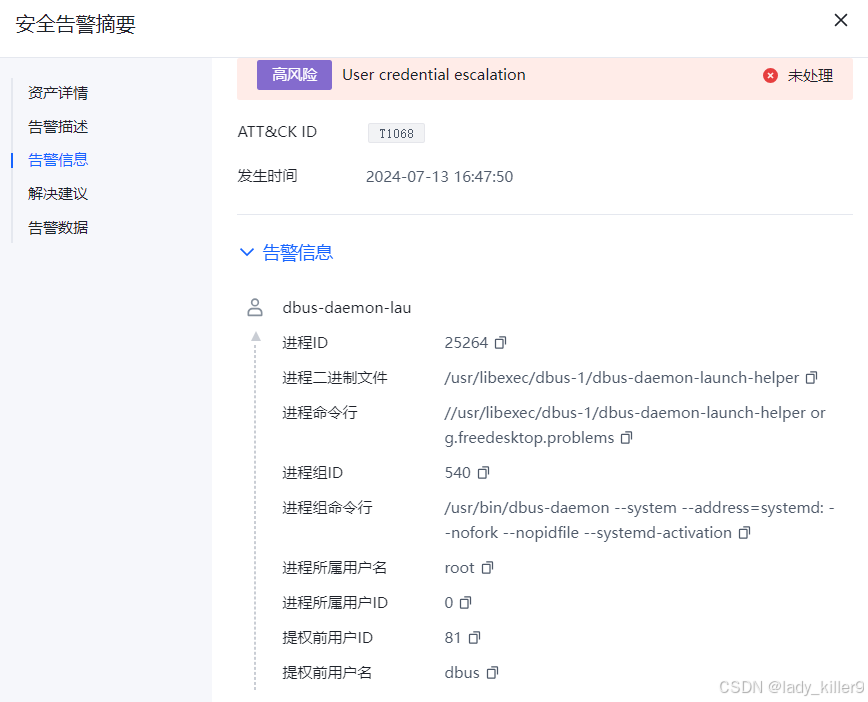Collapse the 告警信息 section
The image size is (868, 702).
247,252
